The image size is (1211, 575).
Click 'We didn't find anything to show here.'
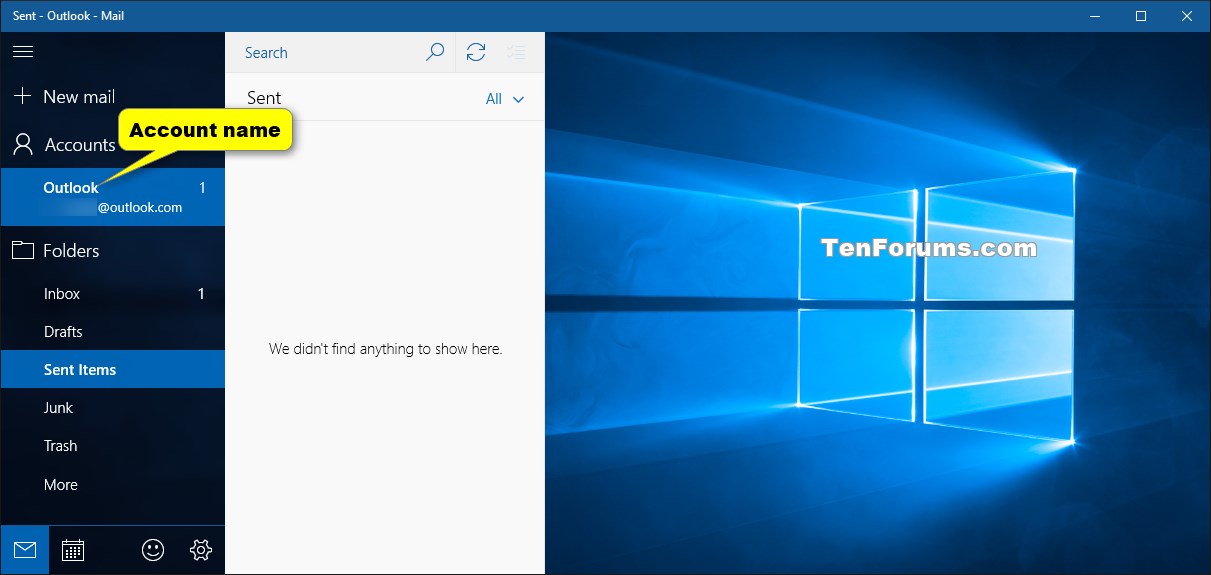pos(385,349)
